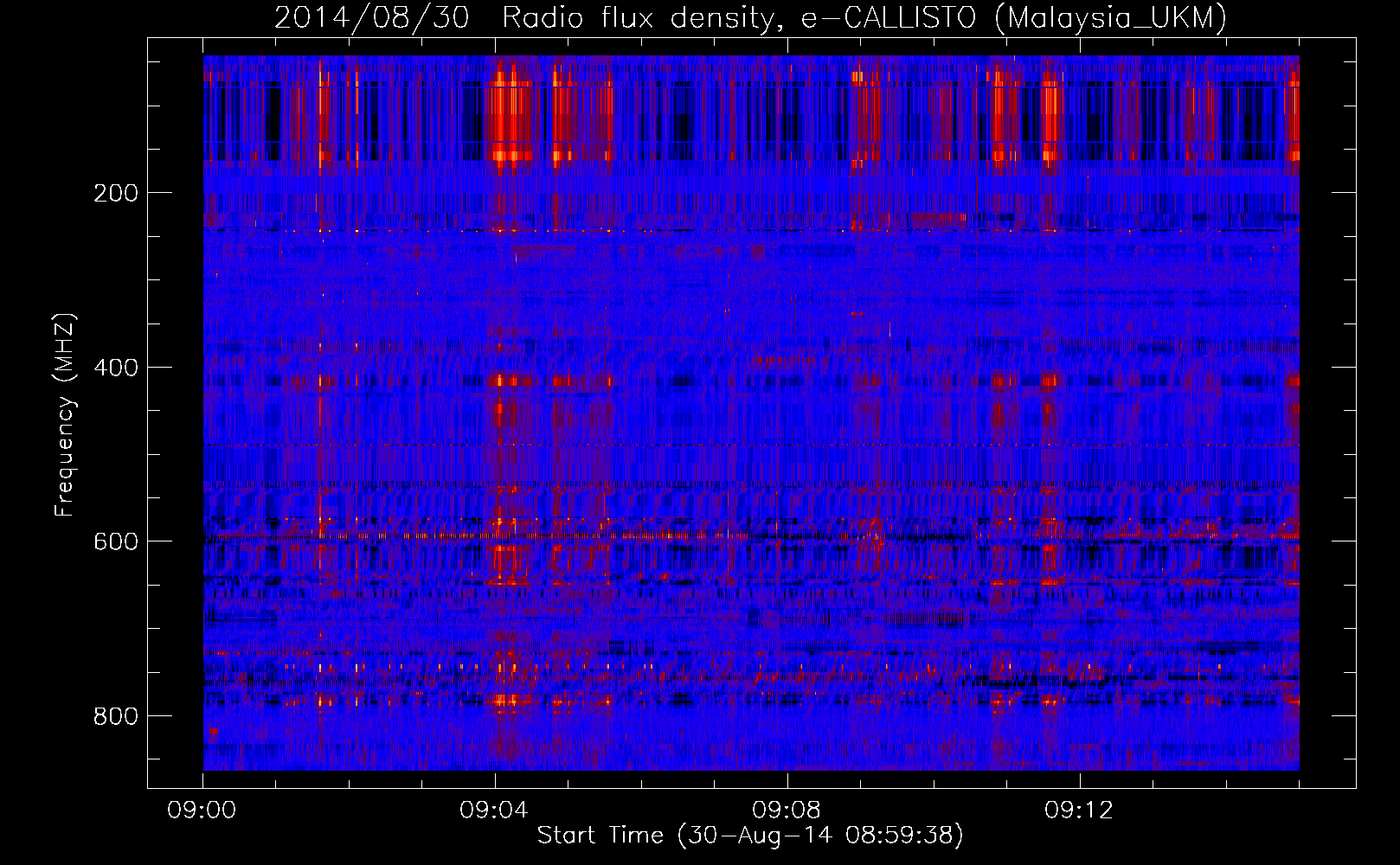Click the 'Start Time (30-Aug-14 08:59:38)' x-axis label
The height and width of the screenshot is (865, 1400).
750,836
